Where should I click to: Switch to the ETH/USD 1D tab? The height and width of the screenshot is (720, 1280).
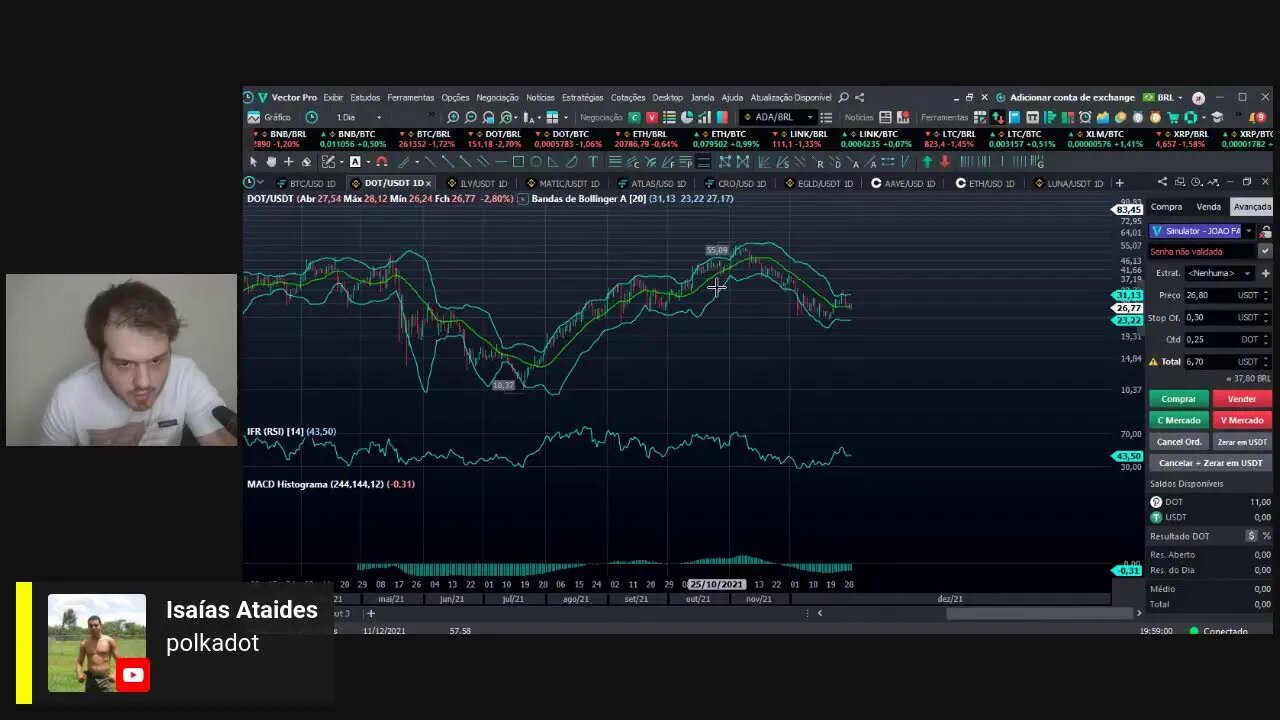984,183
